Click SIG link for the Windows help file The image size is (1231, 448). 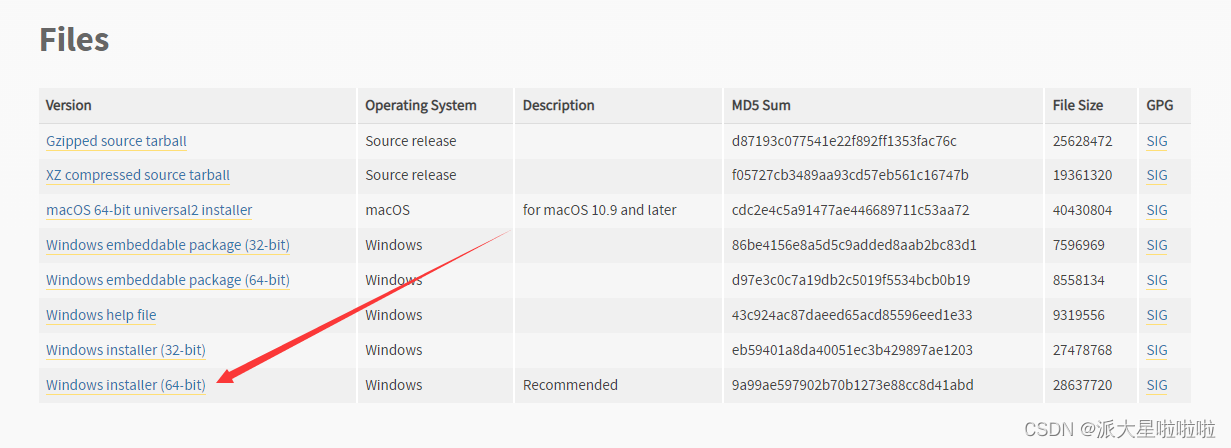(1157, 315)
